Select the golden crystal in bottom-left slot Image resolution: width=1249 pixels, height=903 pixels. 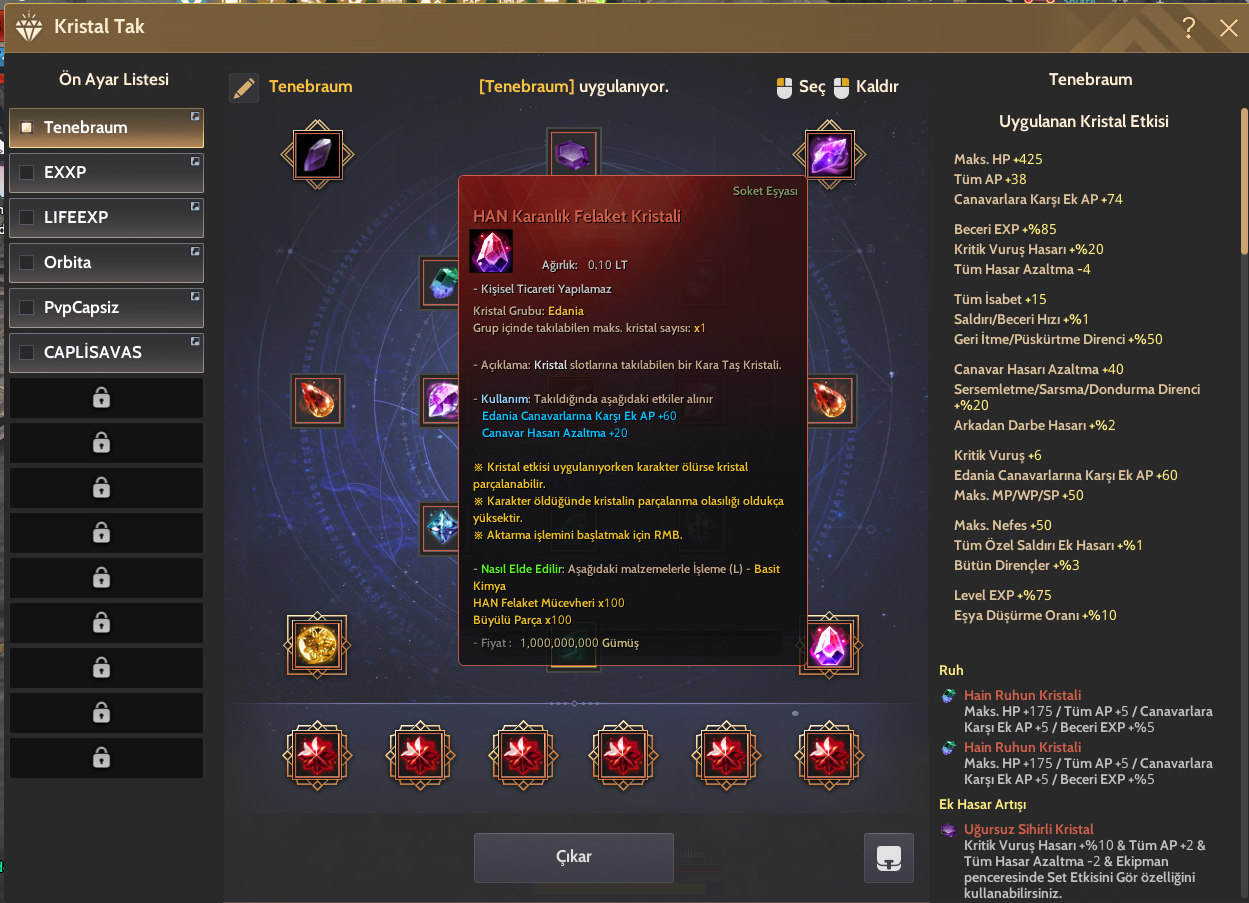[x=318, y=643]
